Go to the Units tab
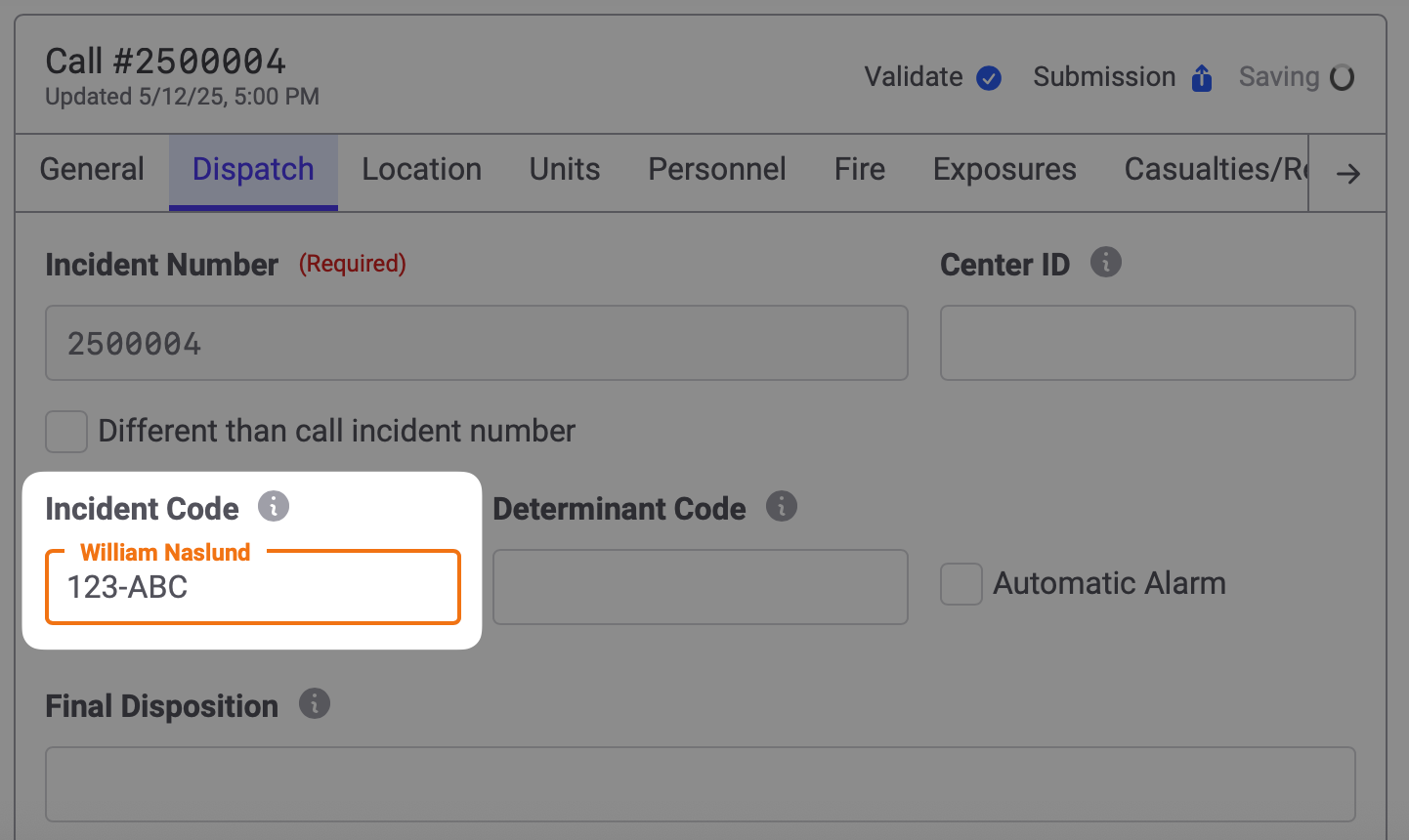The image size is (1409, 840). coord(565,170)
